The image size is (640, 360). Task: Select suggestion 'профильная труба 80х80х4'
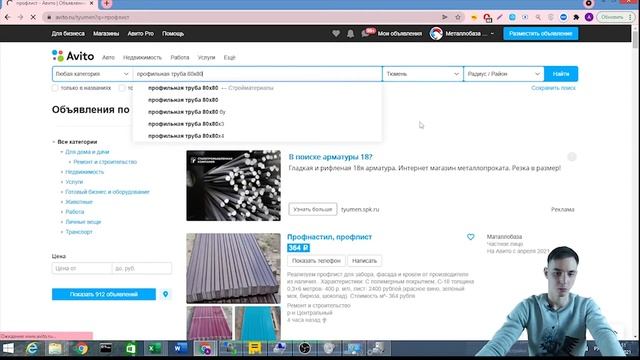pyautogui.click(x=257, y=136)
